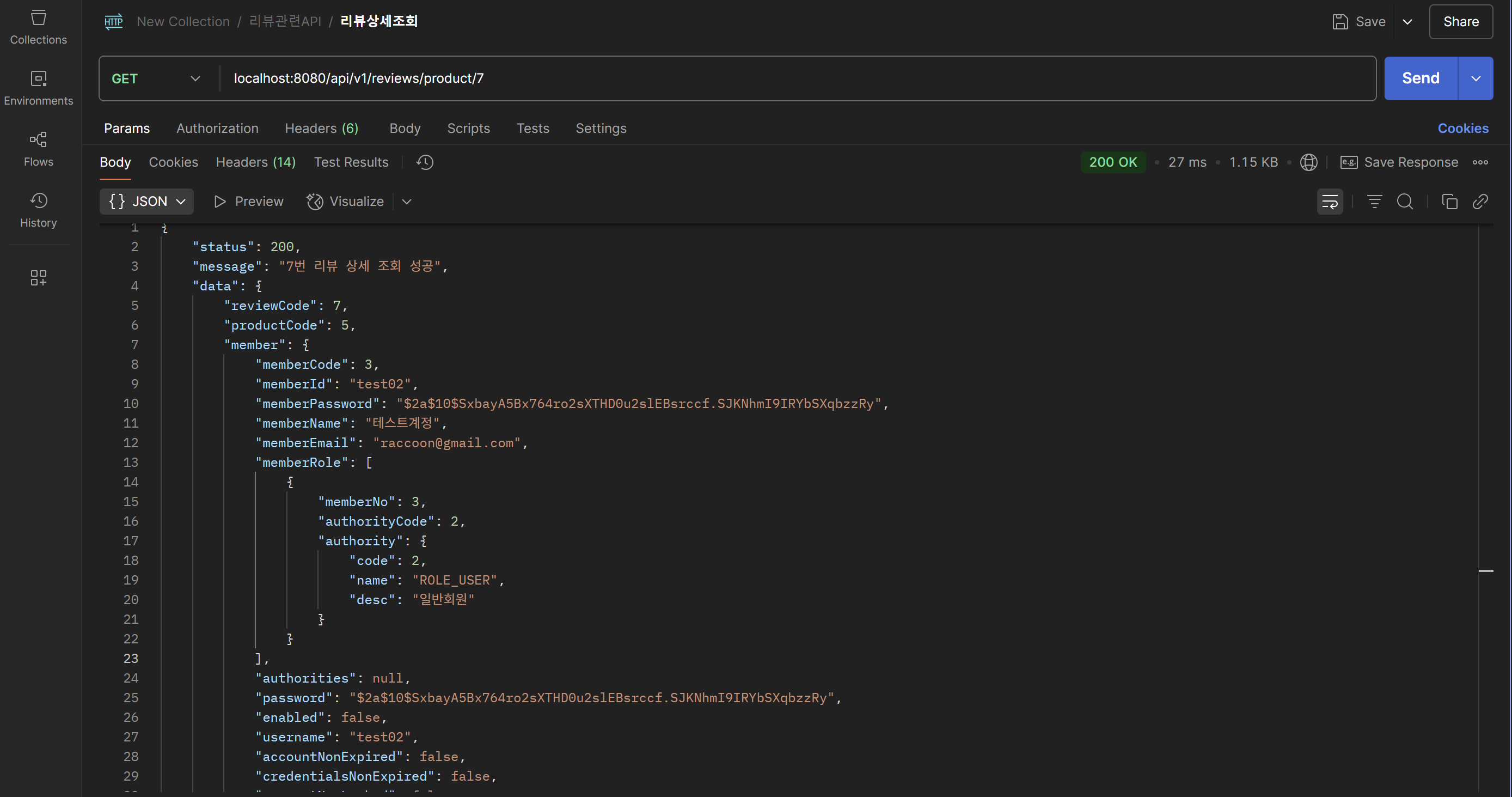Open the Collections sidebar panel
The width and height of the screenshot is (1512, 797).
click(x=38, y=27)
